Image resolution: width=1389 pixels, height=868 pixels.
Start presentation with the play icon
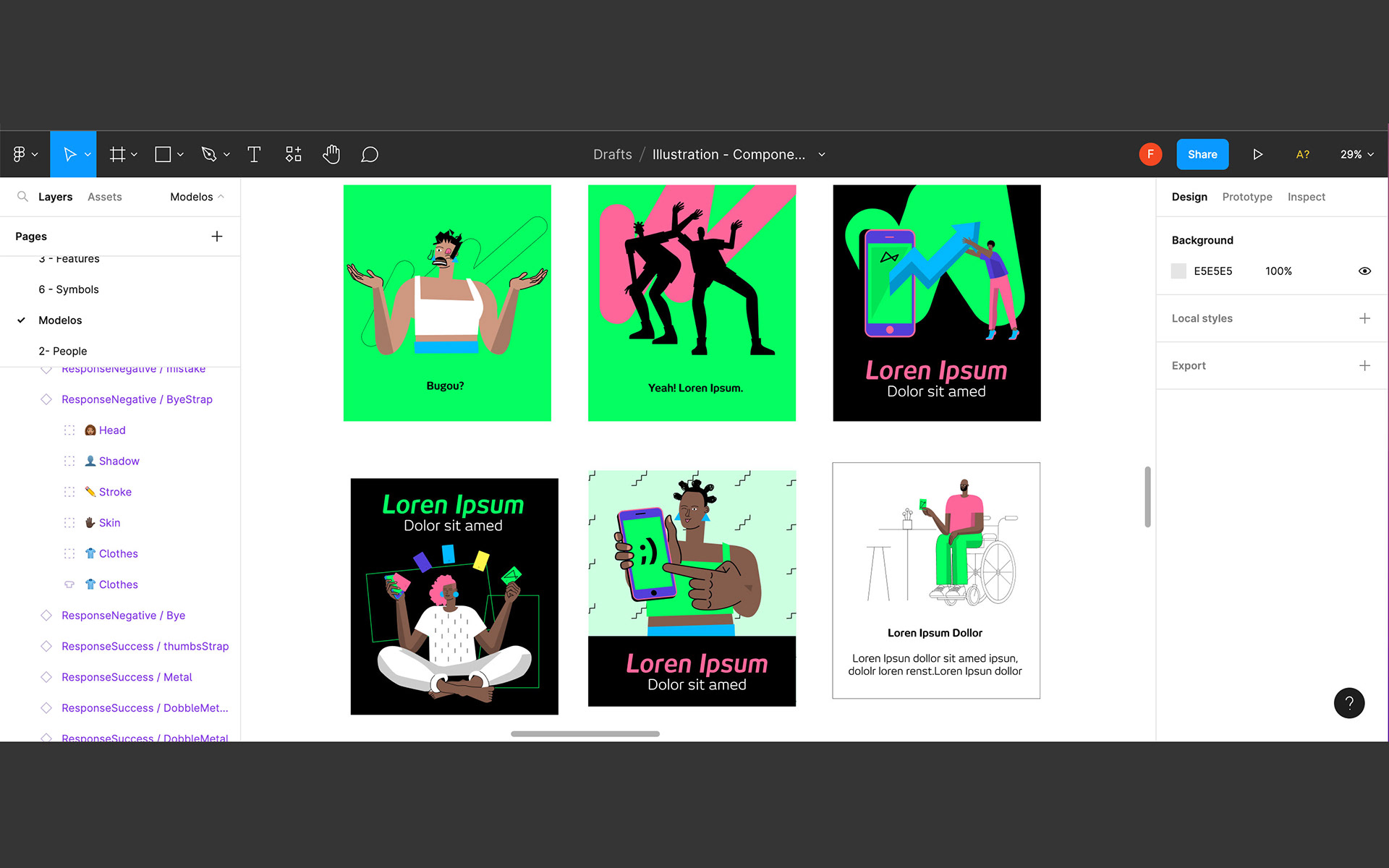tap(1257, 154)
